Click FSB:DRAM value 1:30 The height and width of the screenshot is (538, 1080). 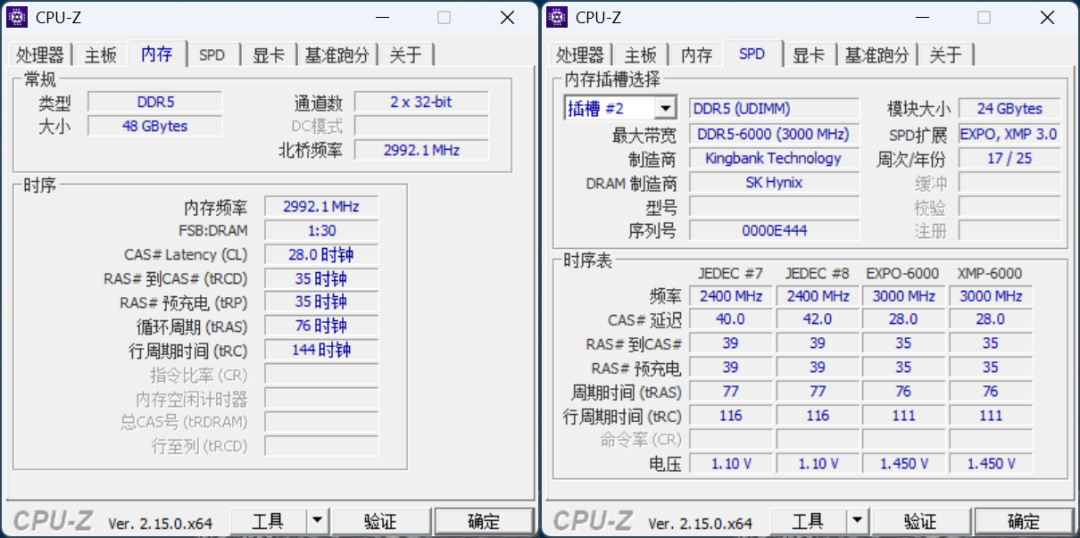click(321, 231)
